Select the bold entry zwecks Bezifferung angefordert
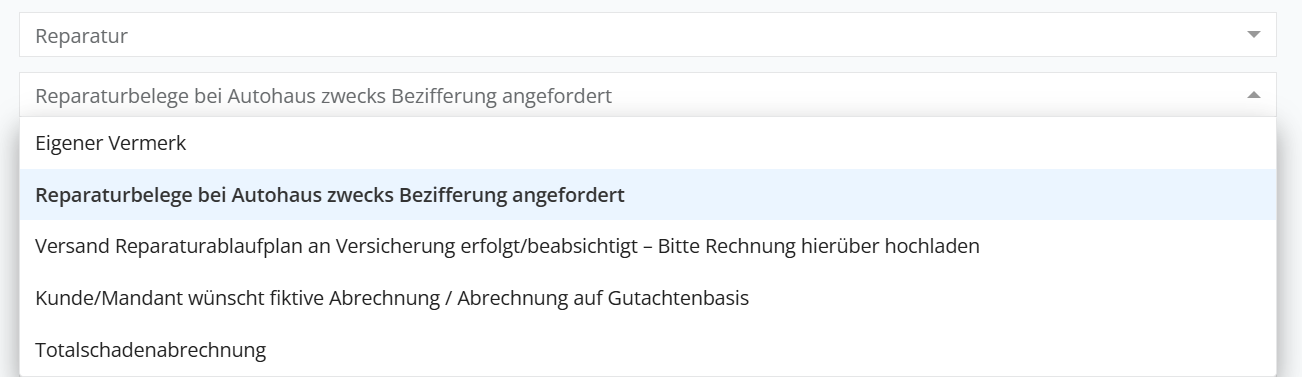Image resolution: width=1302 pixels, height=377 pixels. click(648, 195)
